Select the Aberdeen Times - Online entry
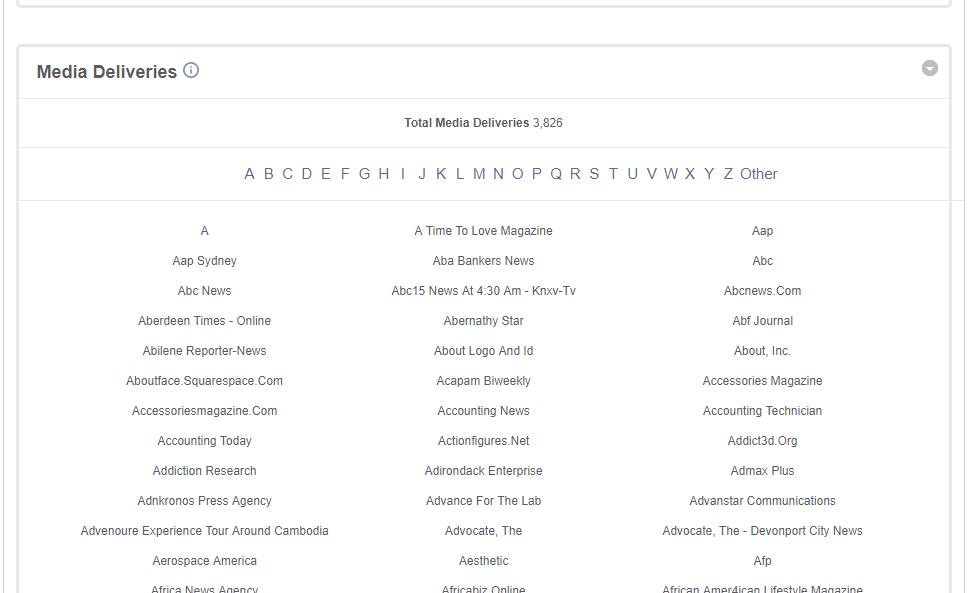The image size is (968, 593). [204, 321]
